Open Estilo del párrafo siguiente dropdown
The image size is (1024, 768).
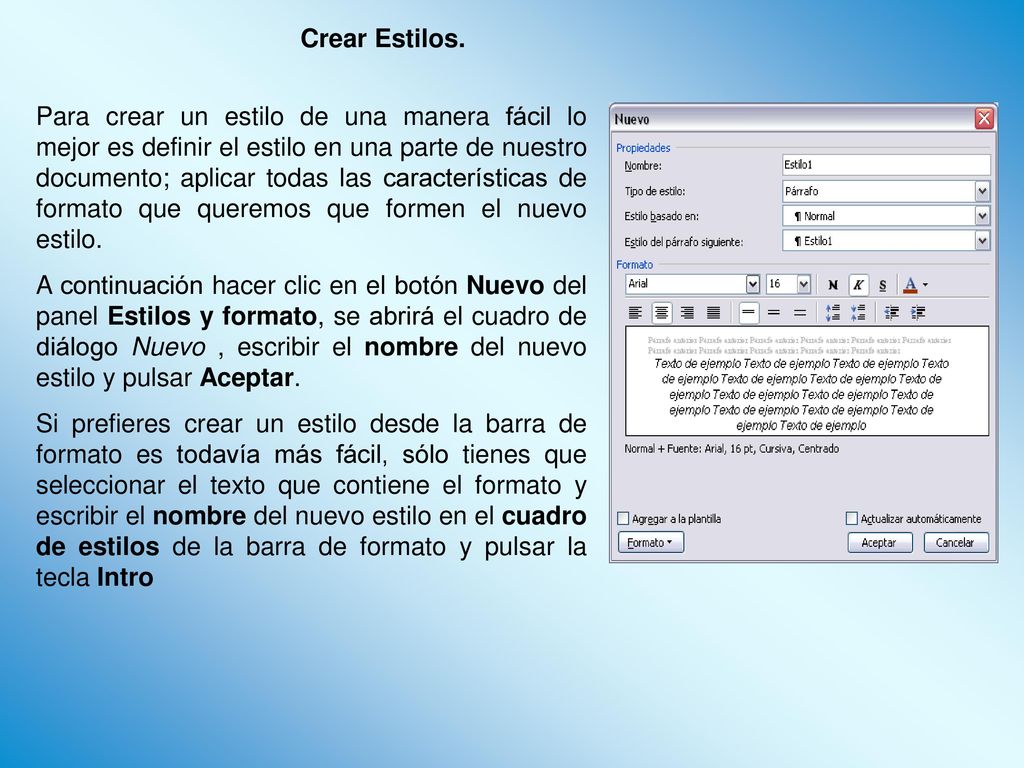click(982, 241)
